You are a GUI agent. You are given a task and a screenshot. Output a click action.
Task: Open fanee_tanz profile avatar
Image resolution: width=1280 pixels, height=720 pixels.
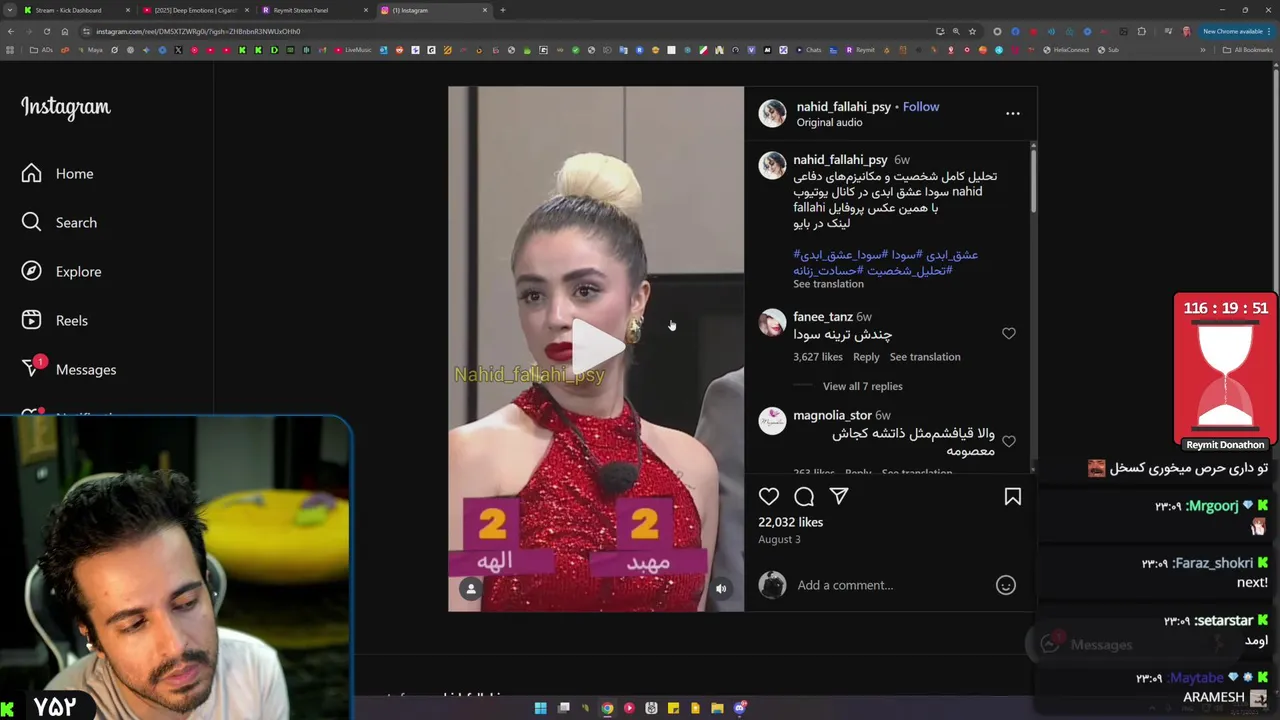tap(772, 323)
